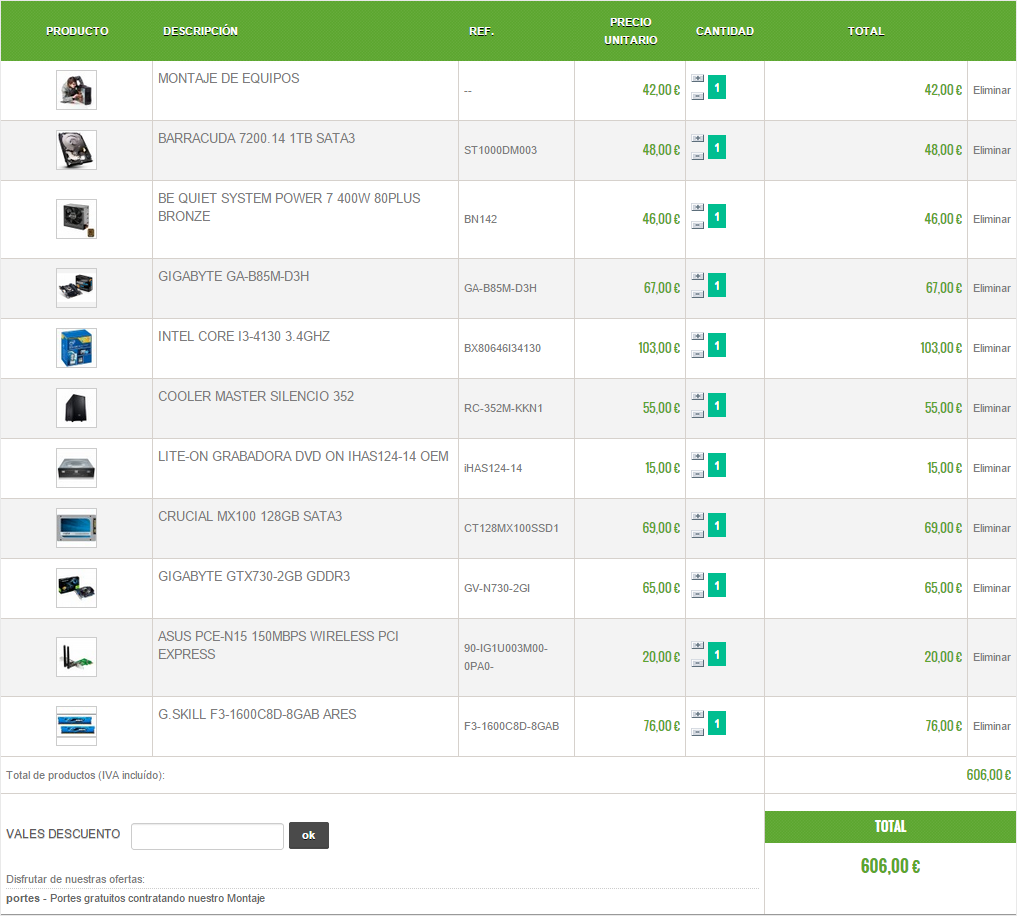Open COOLER MASTER SILENCIO 352 description link

[256, 397]
